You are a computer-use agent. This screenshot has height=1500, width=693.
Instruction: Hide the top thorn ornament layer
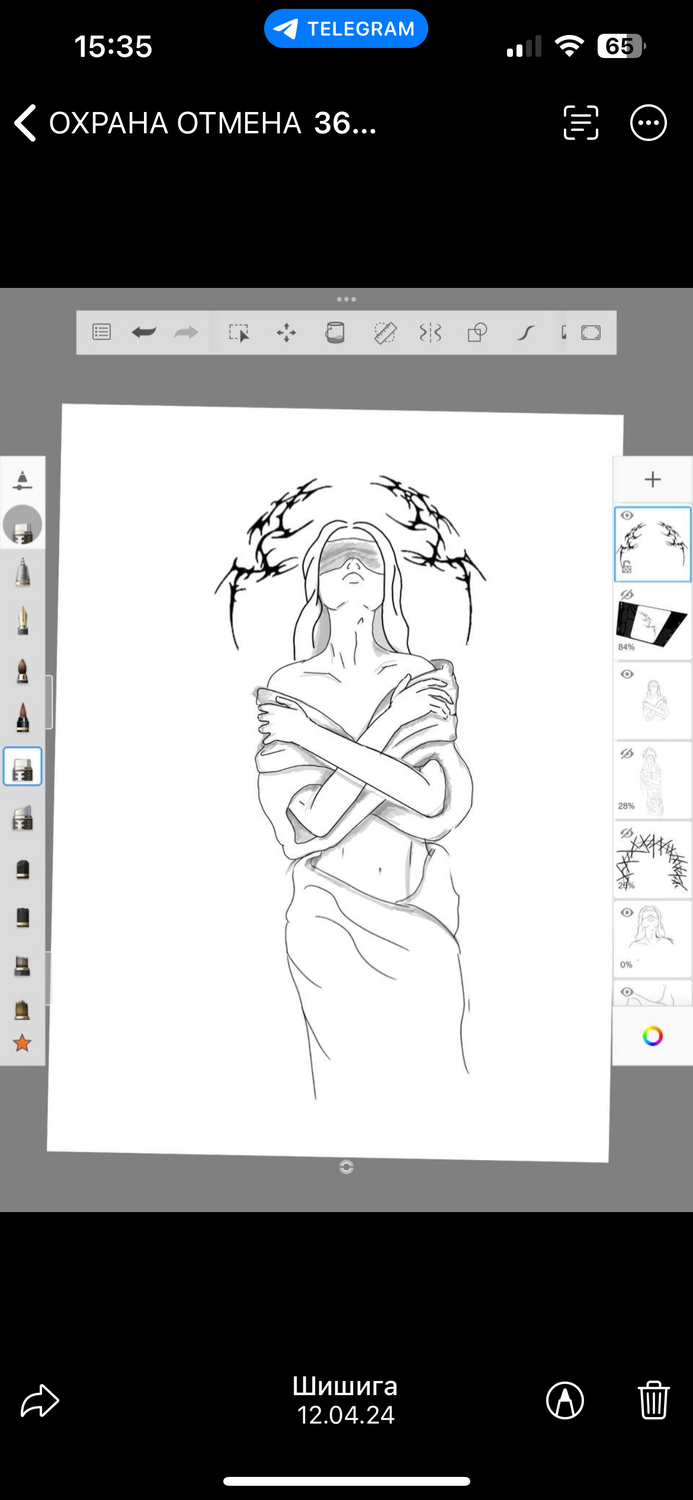click(x=627, y=516)
